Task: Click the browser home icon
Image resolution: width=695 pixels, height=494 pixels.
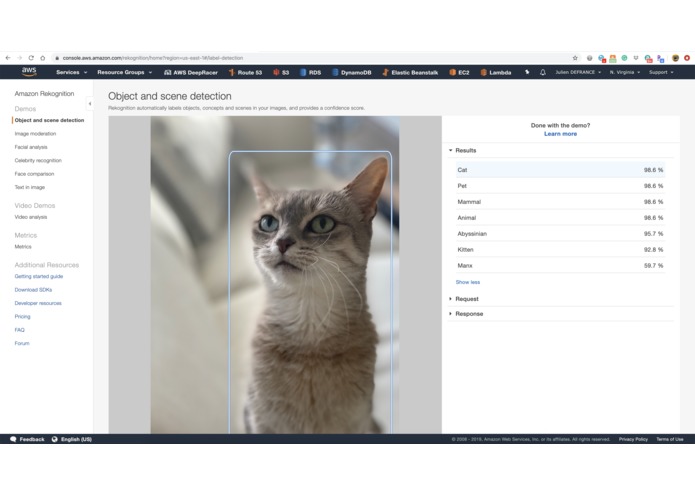Action: click(x=43, y=58)
